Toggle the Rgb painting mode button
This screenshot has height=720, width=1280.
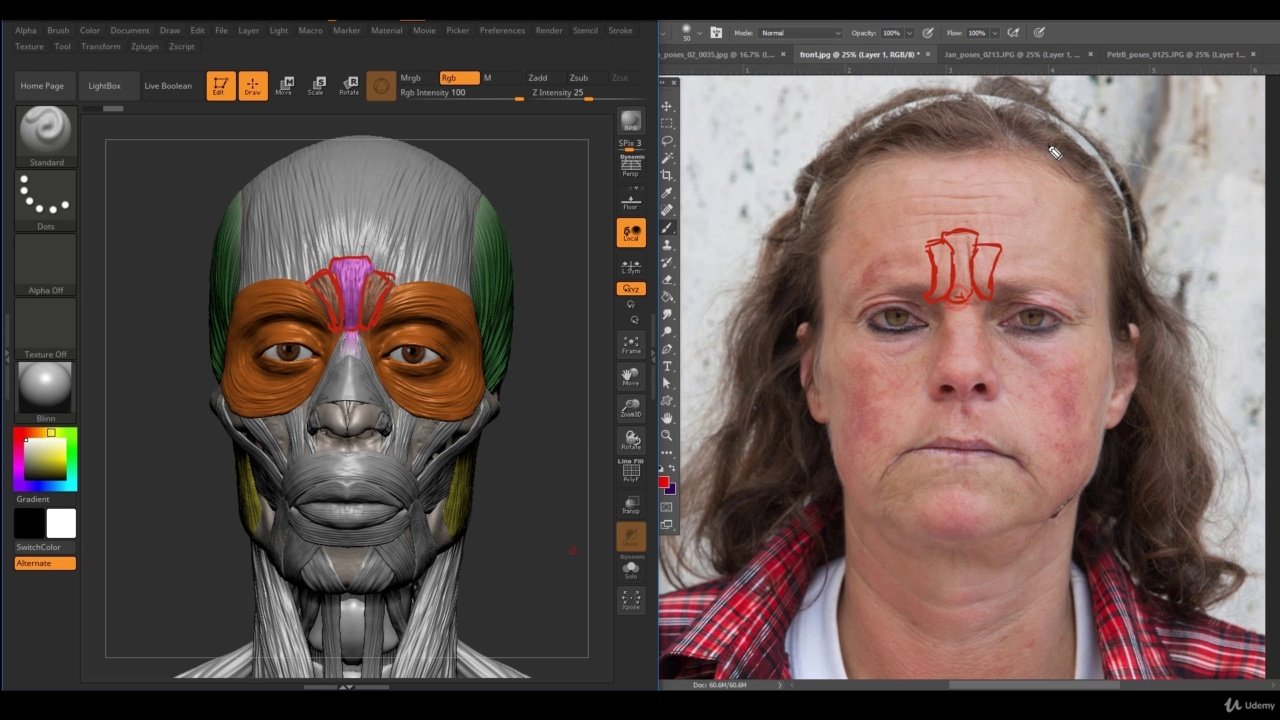[458, 78]
